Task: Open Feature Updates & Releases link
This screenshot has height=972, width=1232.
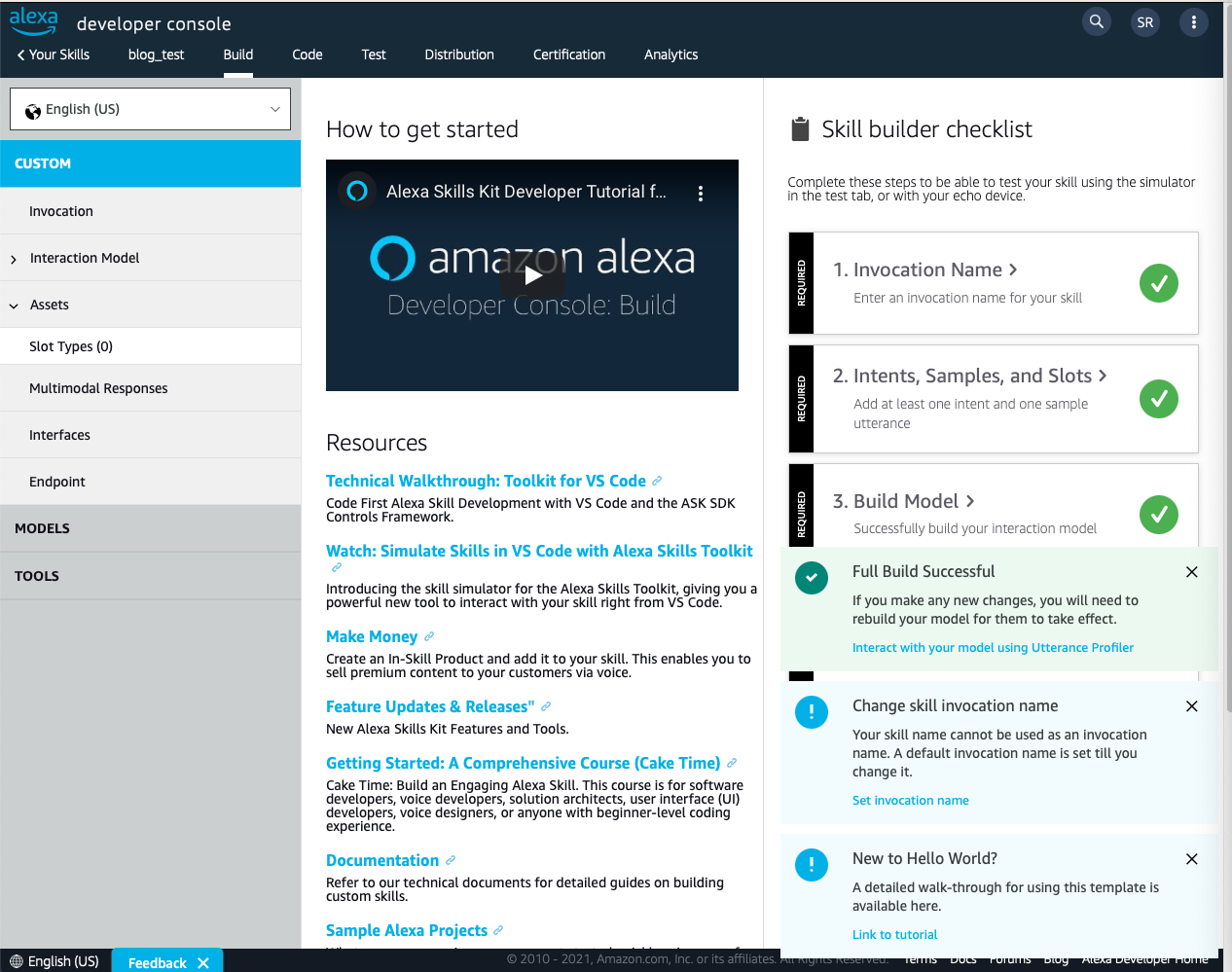Action: [430, 706]
